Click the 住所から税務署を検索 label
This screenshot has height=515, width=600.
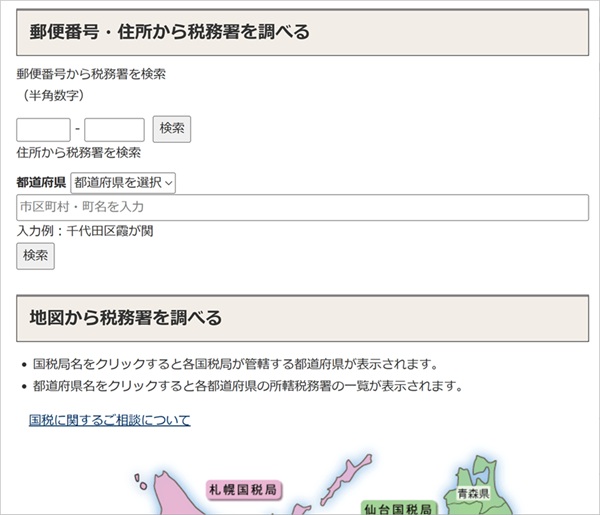tap(79, 153)
